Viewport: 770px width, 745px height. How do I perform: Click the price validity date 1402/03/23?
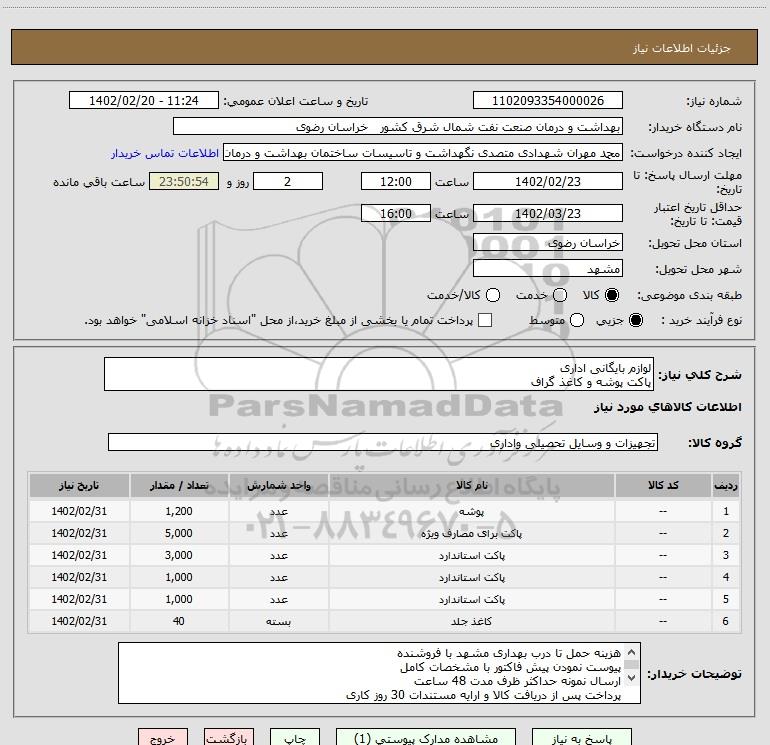pos(548,213)
